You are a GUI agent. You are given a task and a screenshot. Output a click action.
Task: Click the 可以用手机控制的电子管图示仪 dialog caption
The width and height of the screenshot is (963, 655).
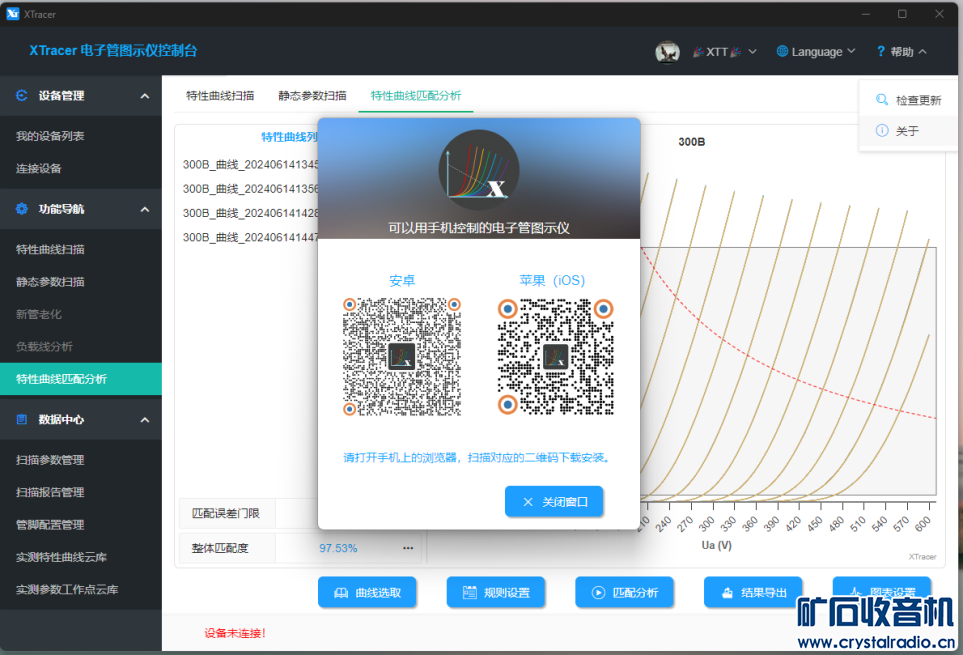click(478, 228)
